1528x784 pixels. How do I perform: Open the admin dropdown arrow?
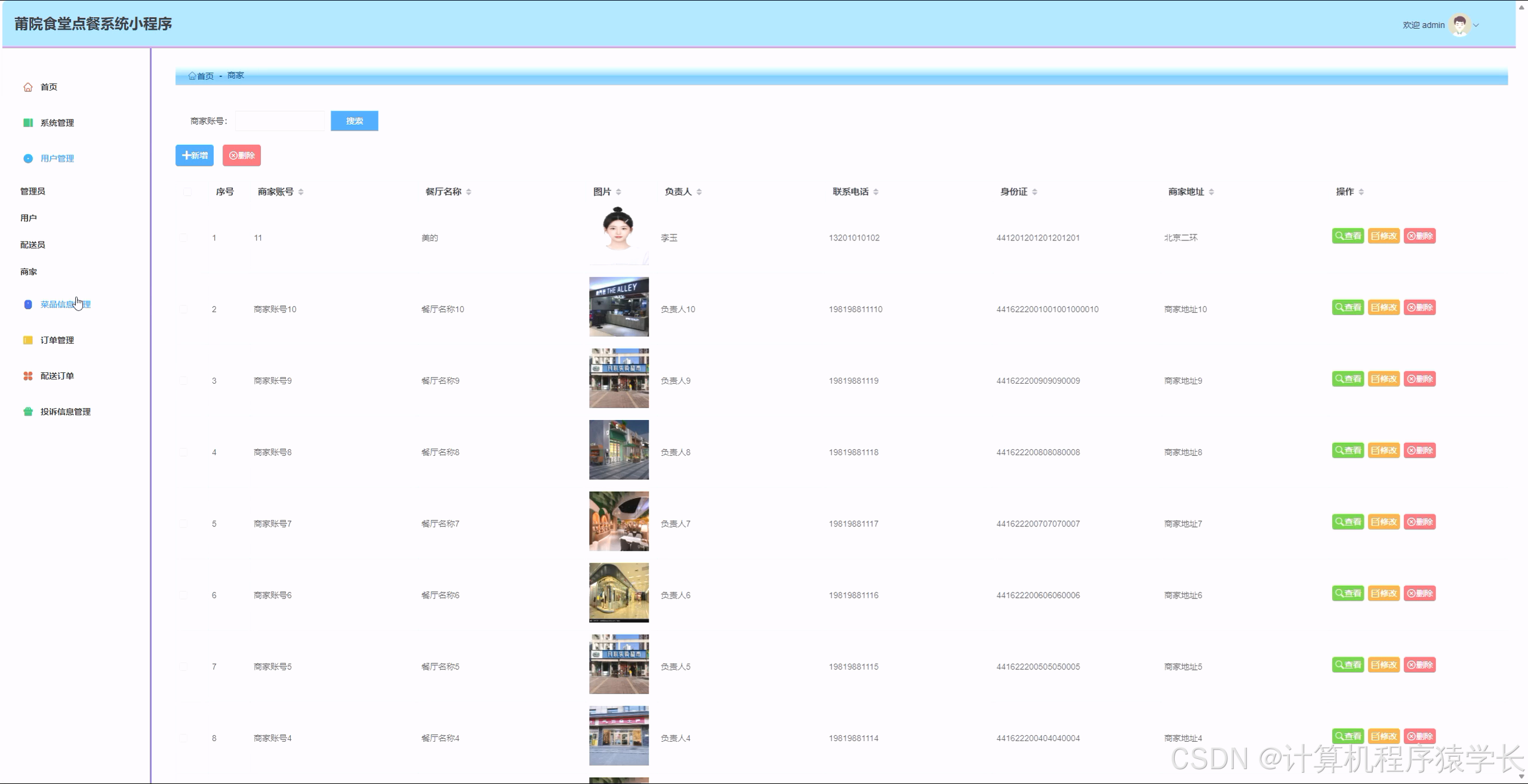[1477, 25]
